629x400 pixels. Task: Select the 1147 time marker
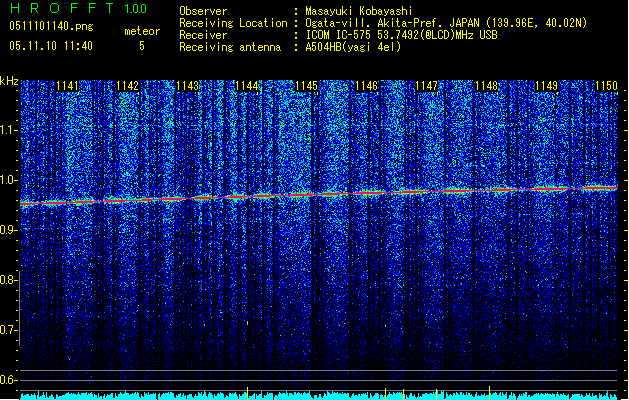click(427, 87)
